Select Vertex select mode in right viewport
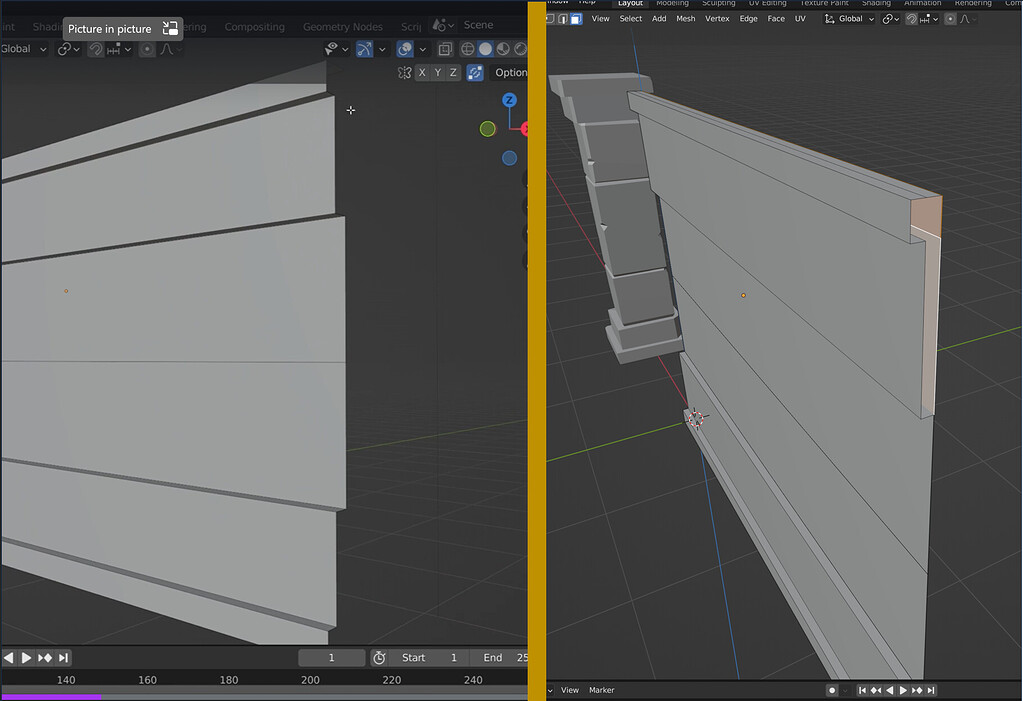The width and height of the screenshot is (1023, 701). coord(549,18)
